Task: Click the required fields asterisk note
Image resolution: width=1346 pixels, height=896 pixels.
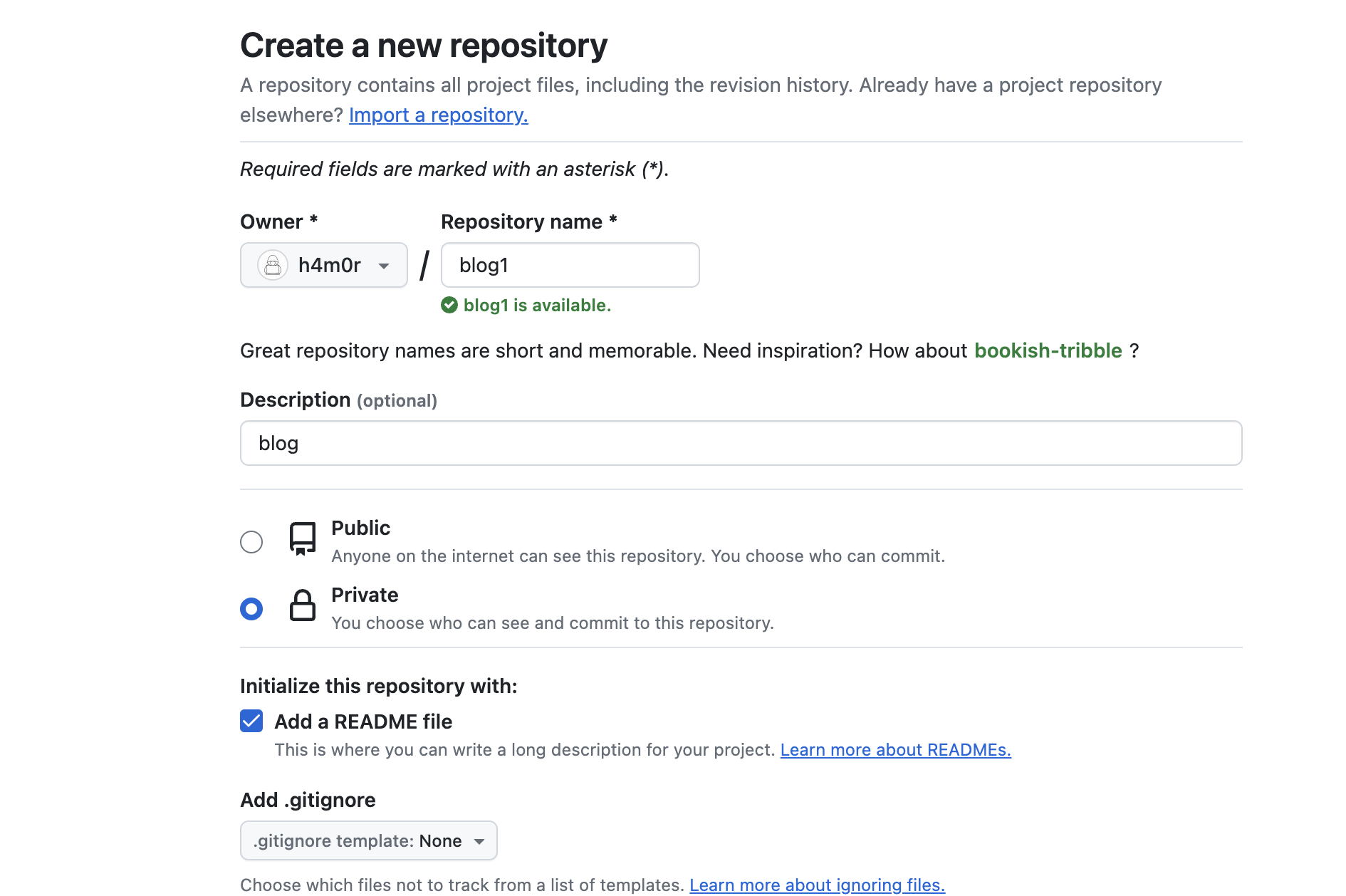Action: coord(454,169)
